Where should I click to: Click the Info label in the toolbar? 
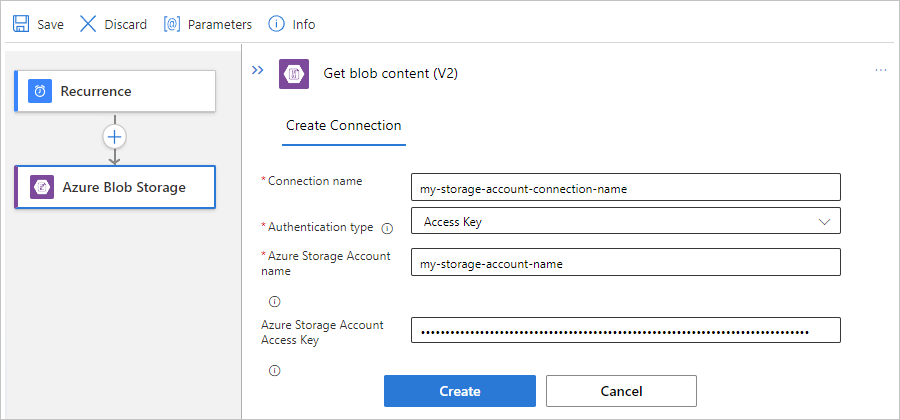click(304, 25)
